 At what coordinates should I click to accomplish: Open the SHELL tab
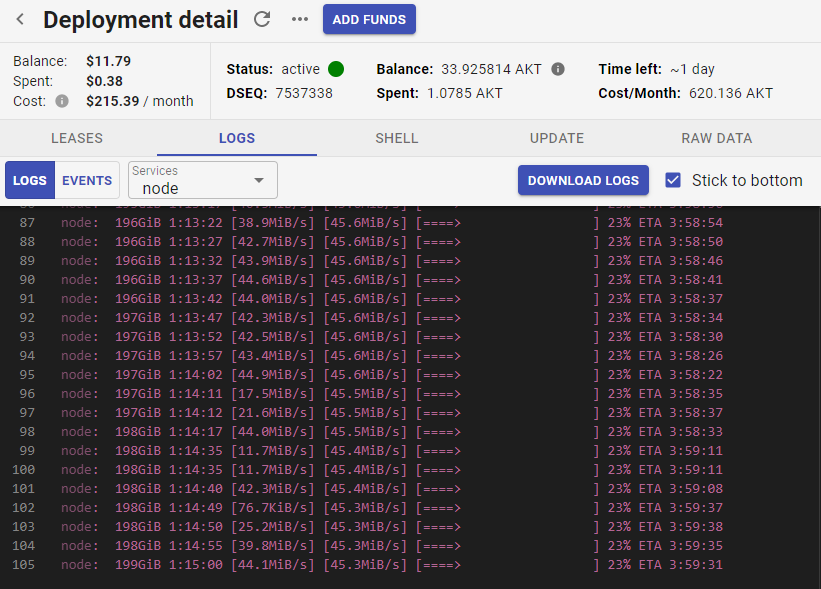(x=396, y=138)
